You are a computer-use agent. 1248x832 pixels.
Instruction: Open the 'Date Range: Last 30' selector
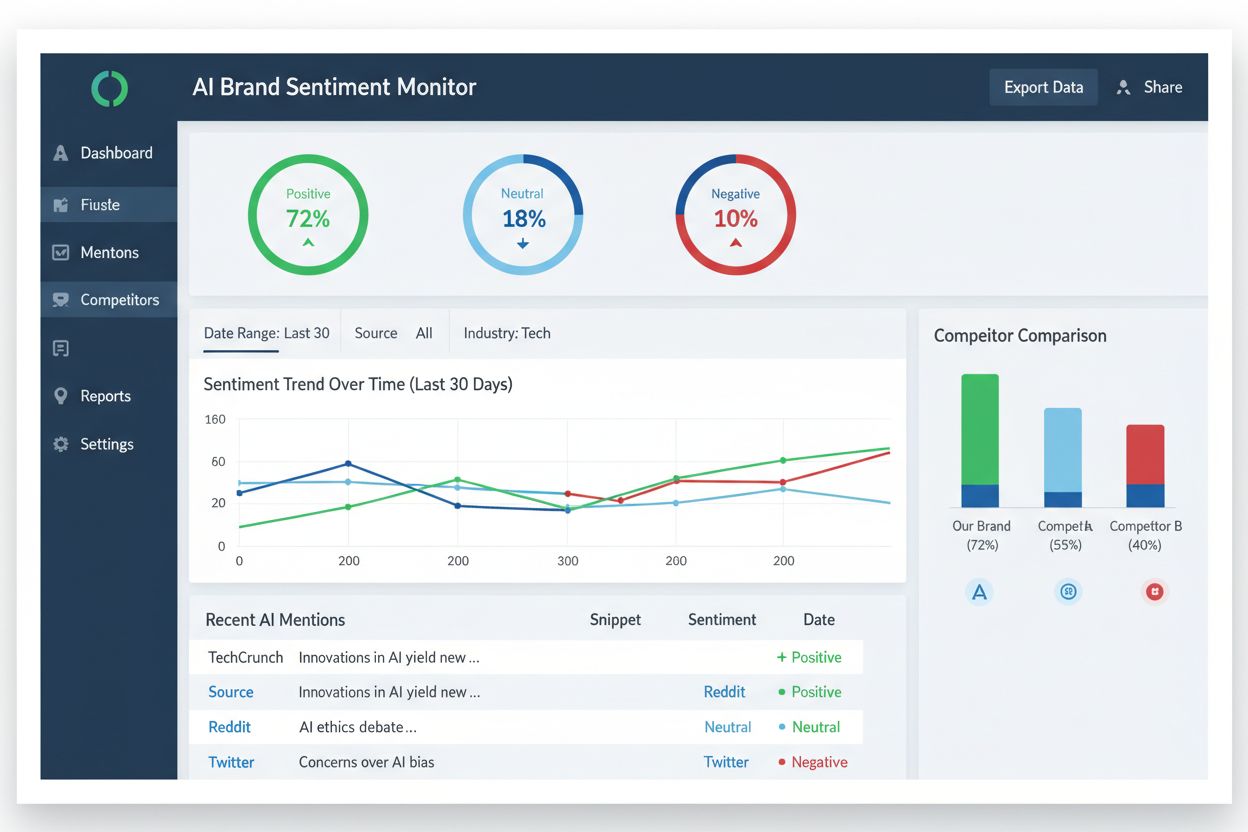(x=266, y=332)
